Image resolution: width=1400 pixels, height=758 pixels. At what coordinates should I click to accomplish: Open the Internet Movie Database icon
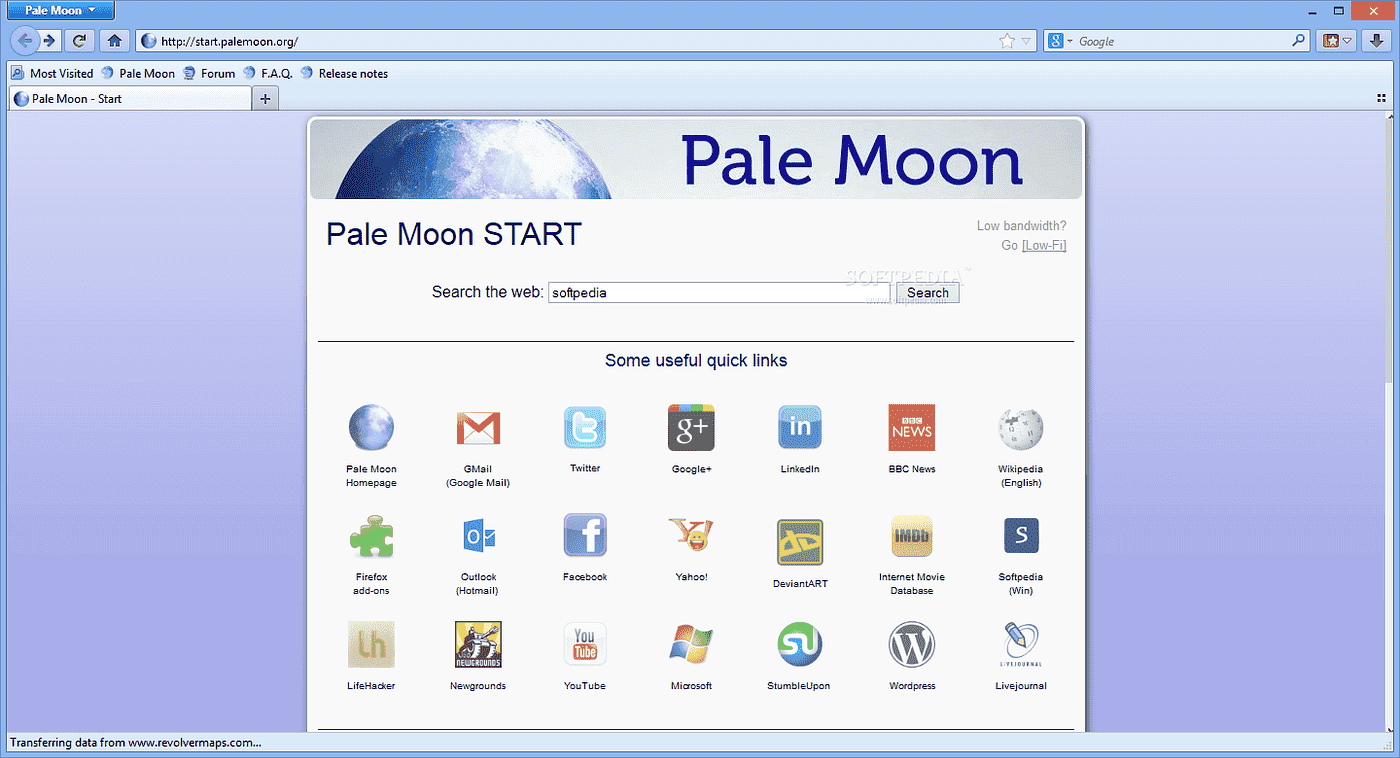pos(911,535)
